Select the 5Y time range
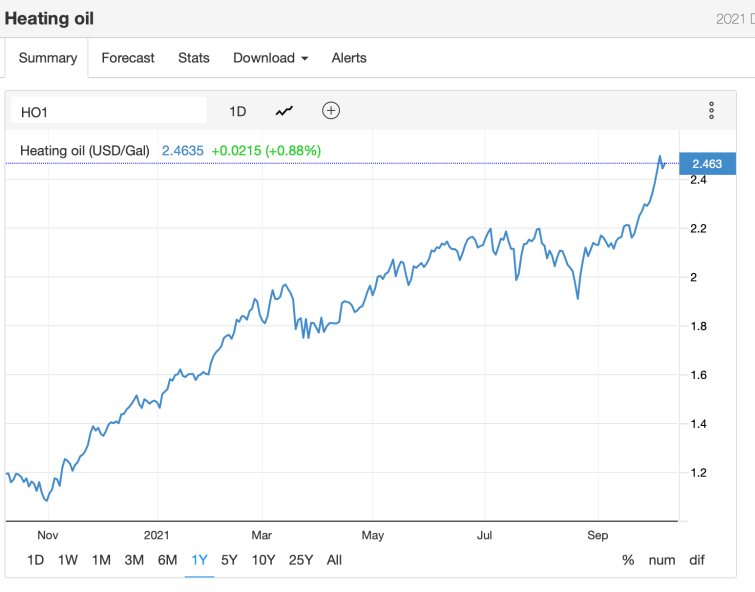The height and width of the screenshot is (592, 755). point(229,560)
